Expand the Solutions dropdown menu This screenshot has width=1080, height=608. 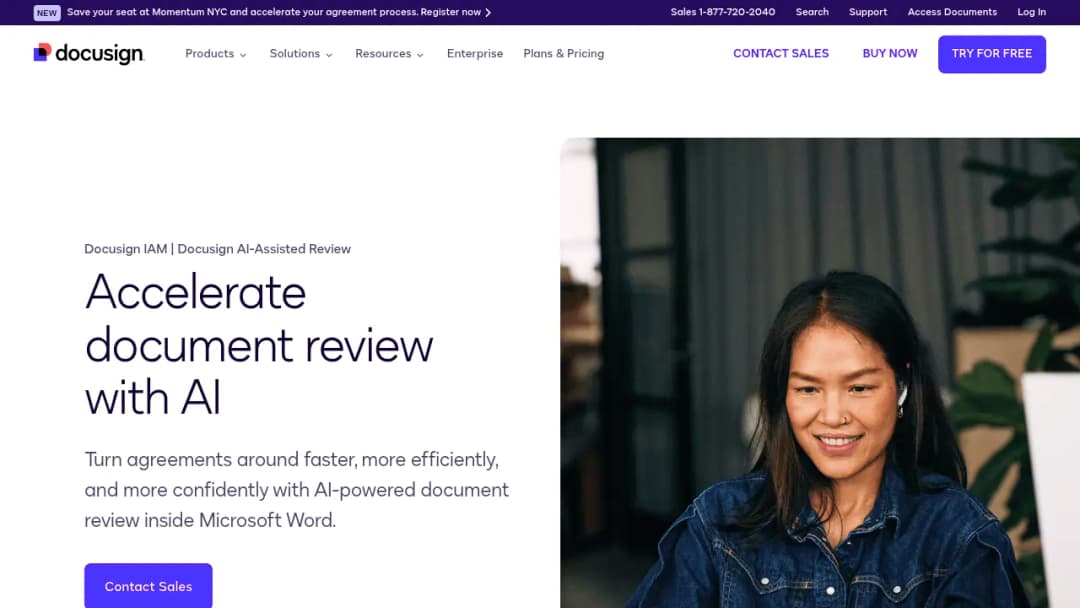click(301, 54)
